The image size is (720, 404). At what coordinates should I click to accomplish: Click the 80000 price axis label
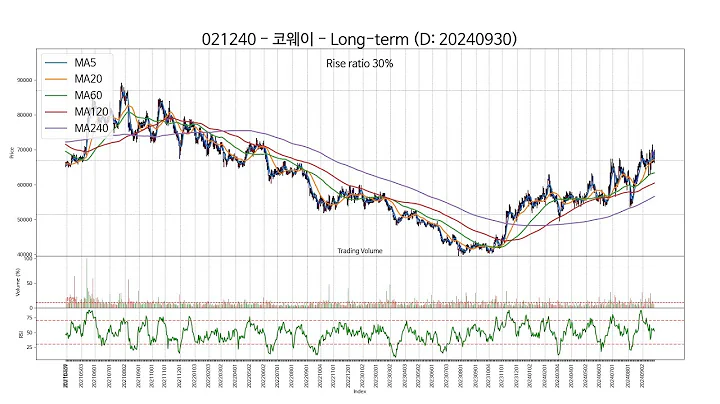(25, 115)
